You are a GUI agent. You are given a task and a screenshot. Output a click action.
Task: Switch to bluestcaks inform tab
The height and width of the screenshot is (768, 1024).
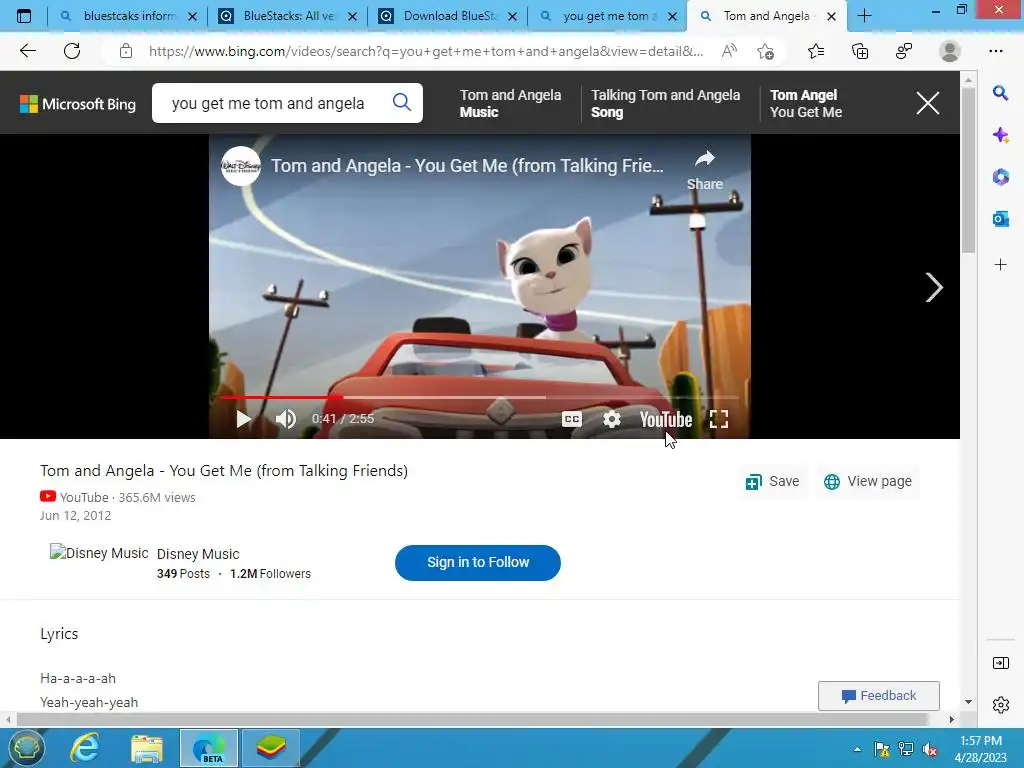pyautogui.click(x=128, y=16)
